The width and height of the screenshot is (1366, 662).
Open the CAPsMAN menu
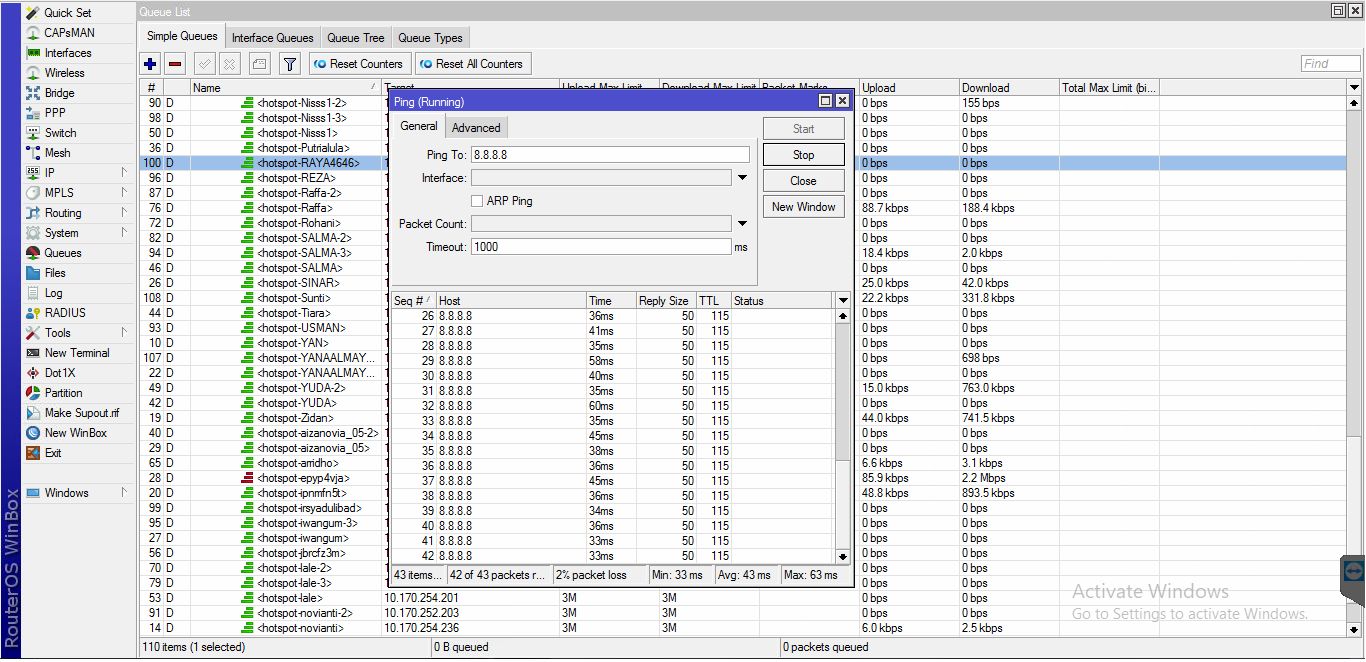(69, 33)
